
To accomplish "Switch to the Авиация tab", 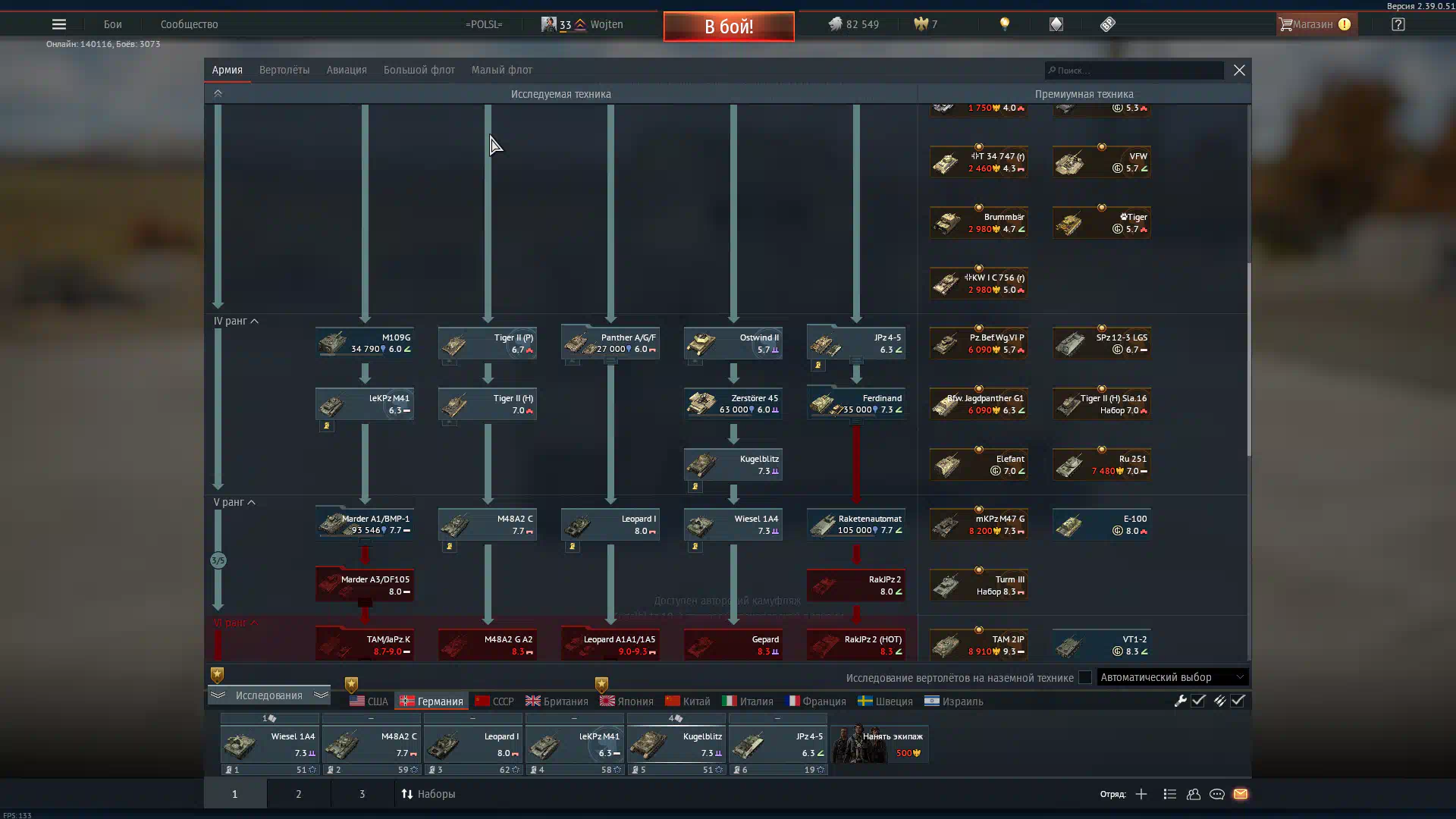I will coord(347,70).
